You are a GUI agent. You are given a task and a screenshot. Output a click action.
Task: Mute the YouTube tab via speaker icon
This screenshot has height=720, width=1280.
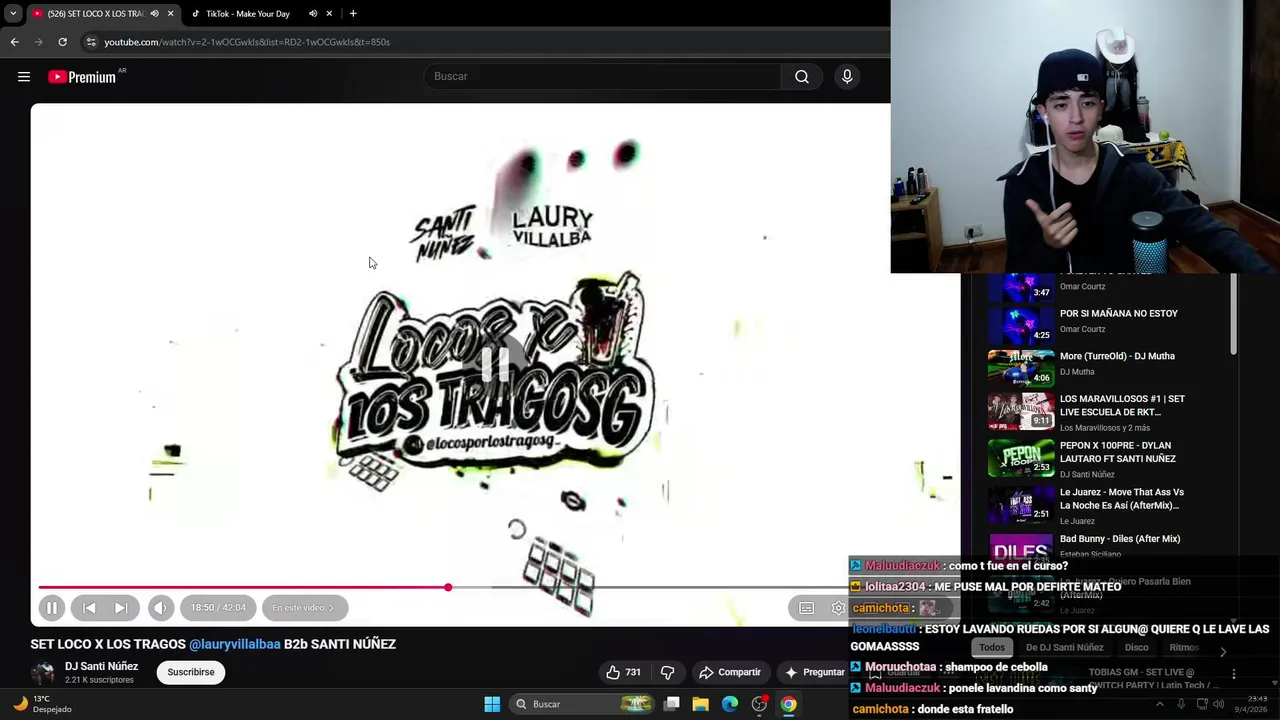(x=154, y=14)
